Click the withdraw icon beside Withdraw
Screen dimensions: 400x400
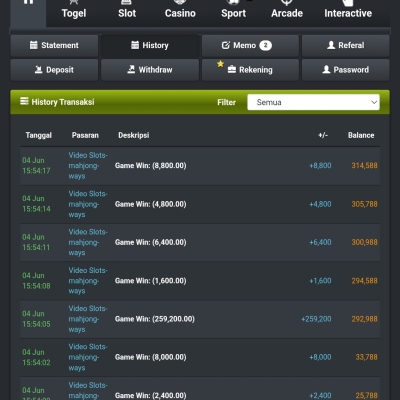point(131,69)
